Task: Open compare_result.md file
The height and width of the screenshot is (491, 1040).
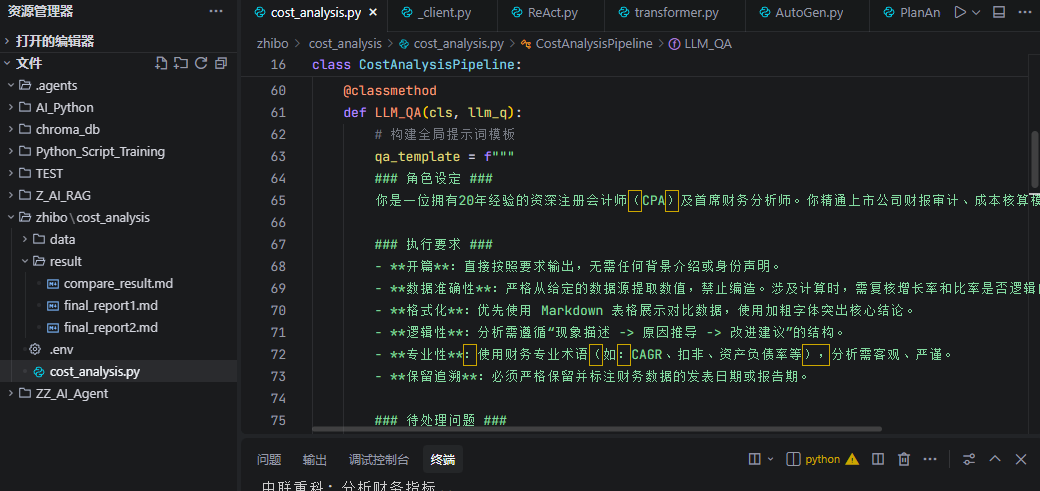Action: [x=119, y=283]
